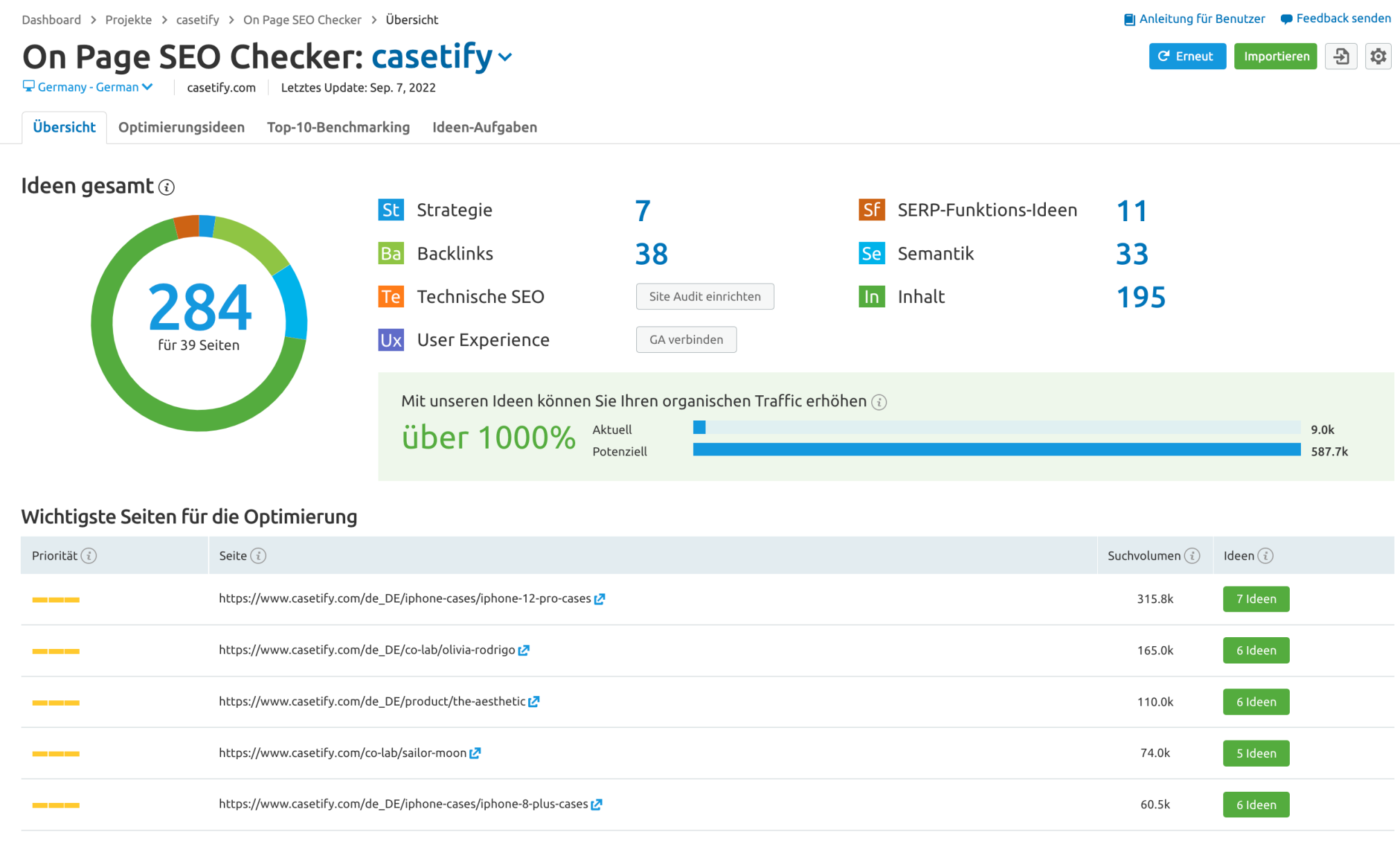1400x841 pixels.
Task: Open the Top-10-Benchmarking tab
Action: [338, 128]
